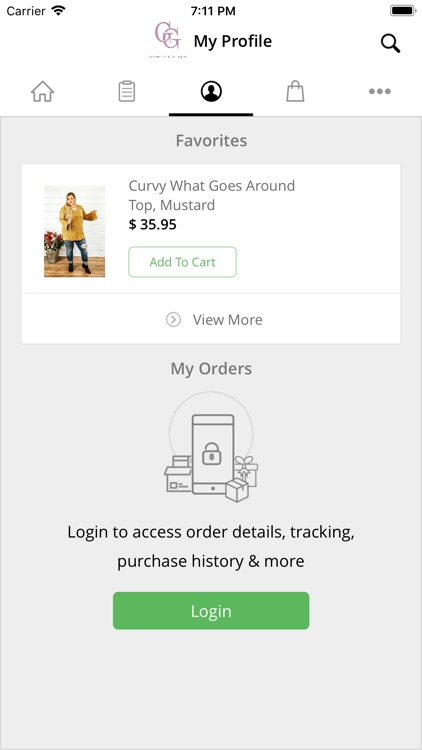
Task: Tap the locked phone orders illustration
Action: click(211, 447)
